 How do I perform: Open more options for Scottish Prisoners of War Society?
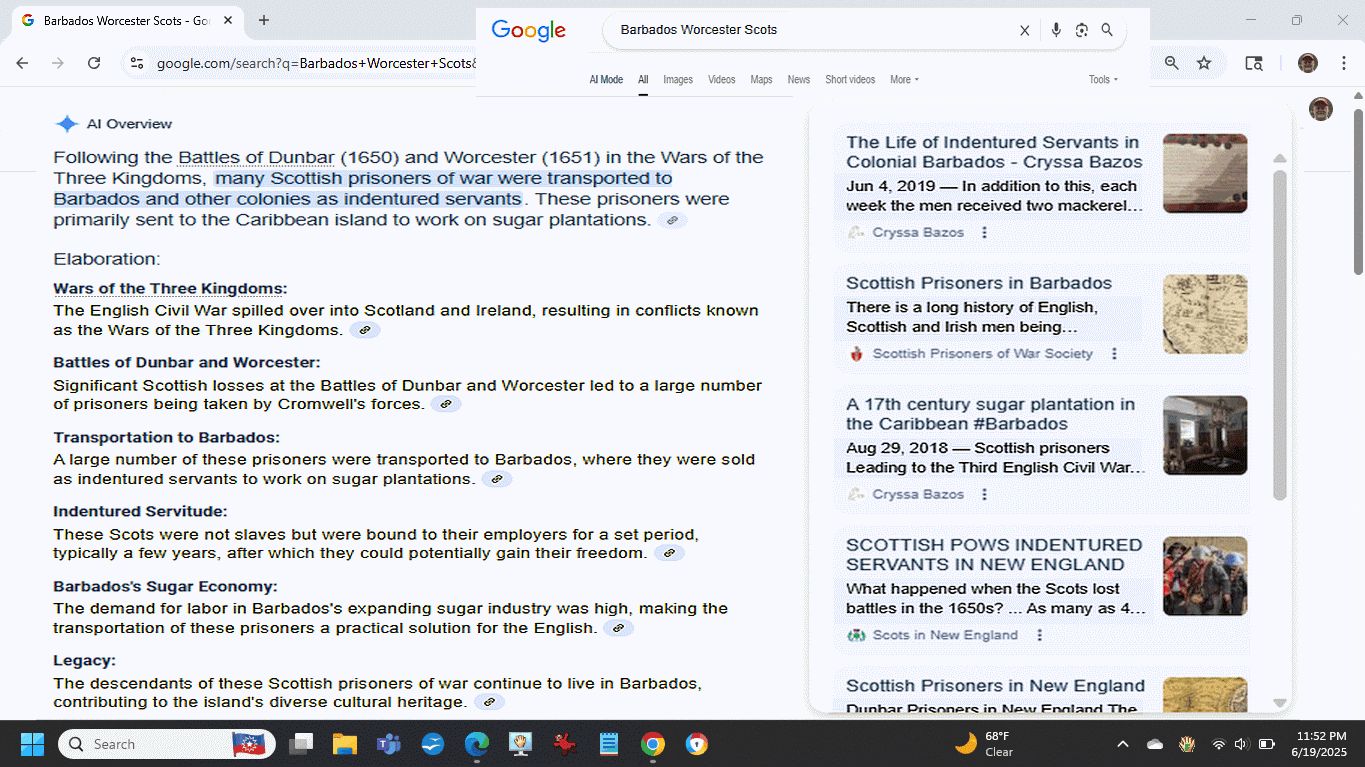point(1114,353)
